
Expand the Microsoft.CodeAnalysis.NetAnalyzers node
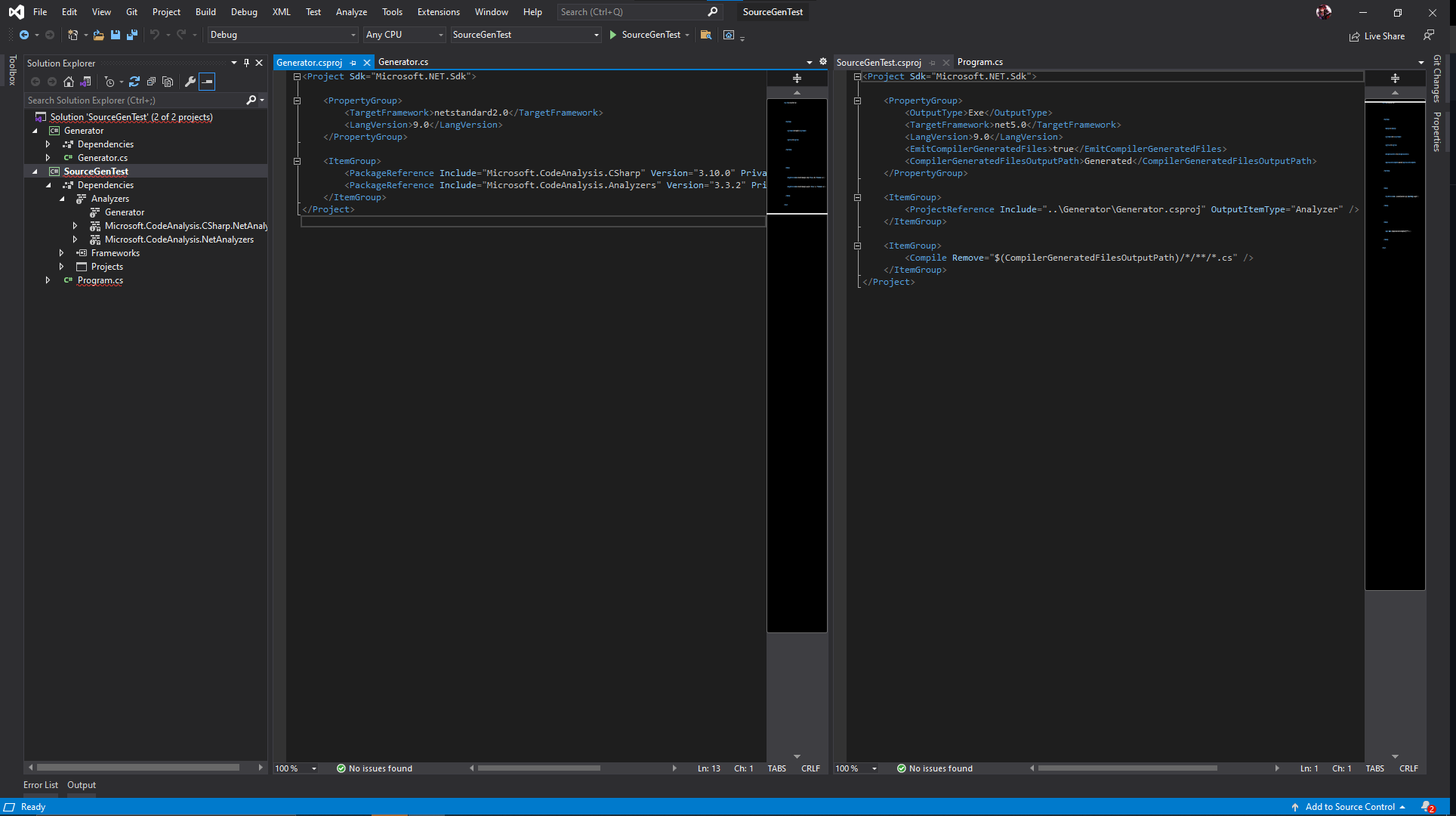click(76, 240)
